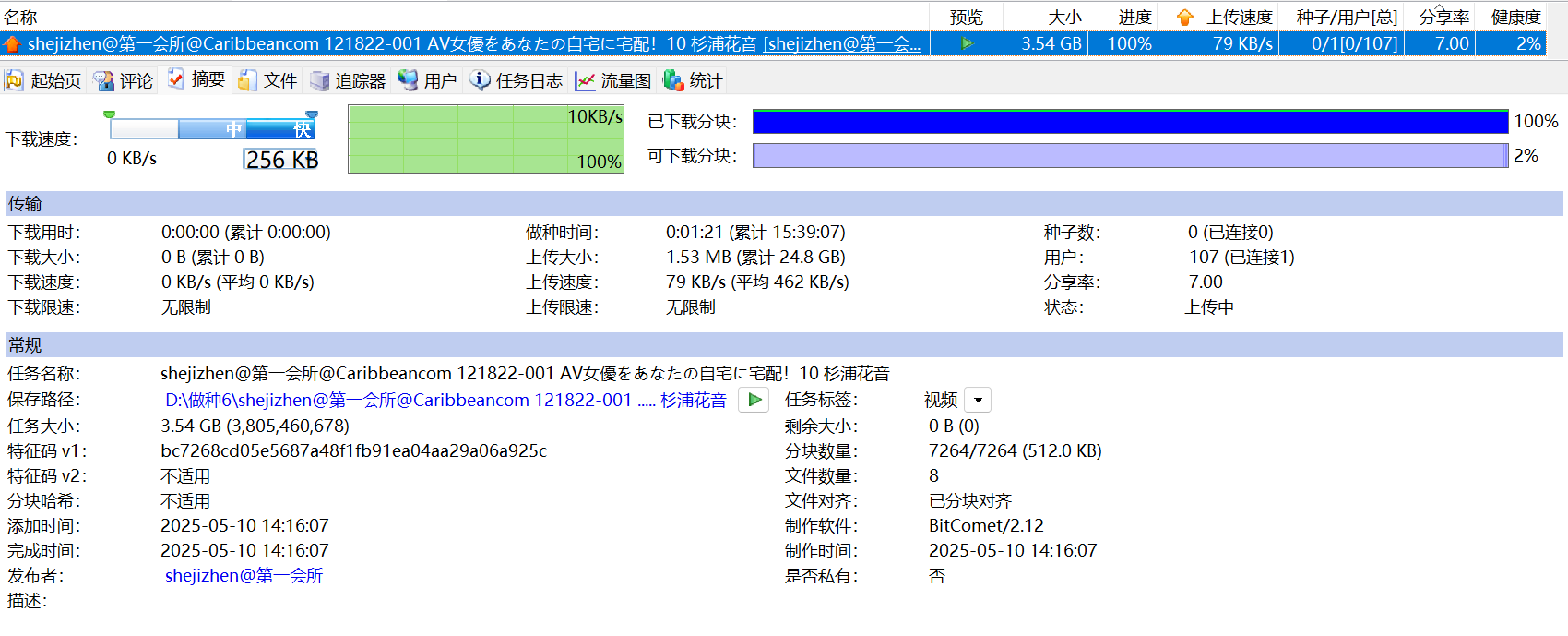Viewport: 1568px width, 636px height.
Task: Click the green speed graph showing 10KB/s
Action: point(486,138)
